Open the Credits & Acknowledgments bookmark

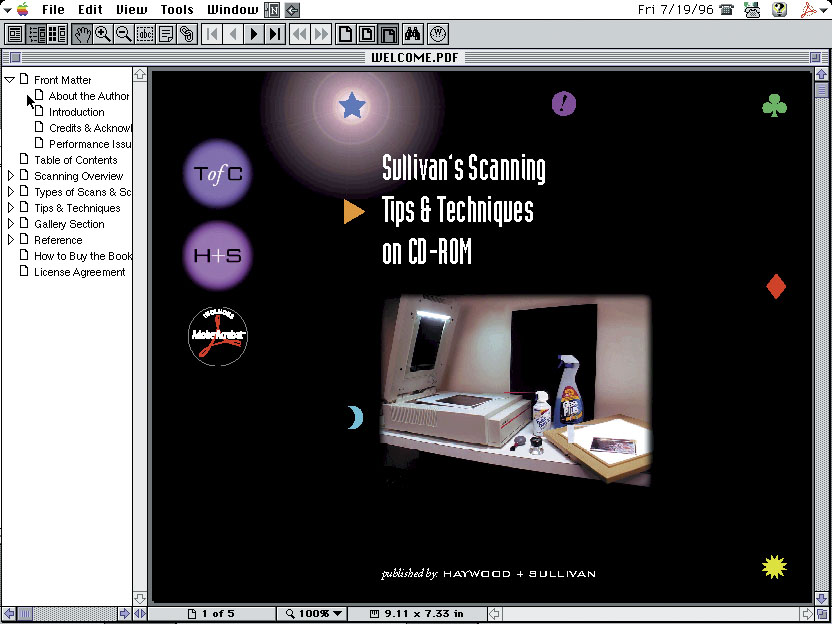tap(90, 128)
